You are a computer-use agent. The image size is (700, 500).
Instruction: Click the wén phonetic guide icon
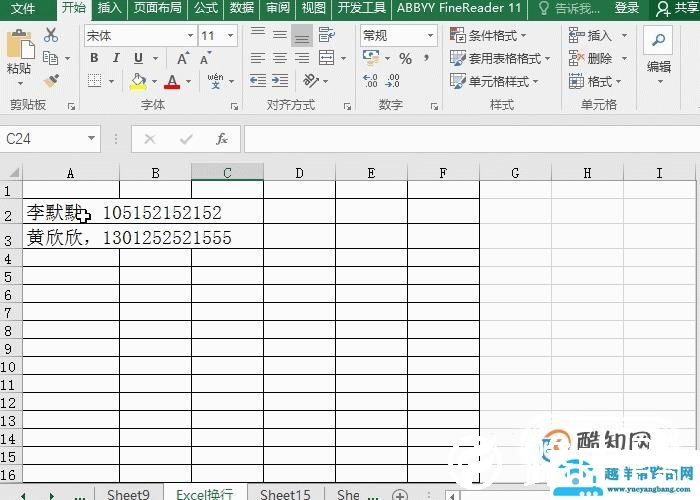(x=216, y=81)
